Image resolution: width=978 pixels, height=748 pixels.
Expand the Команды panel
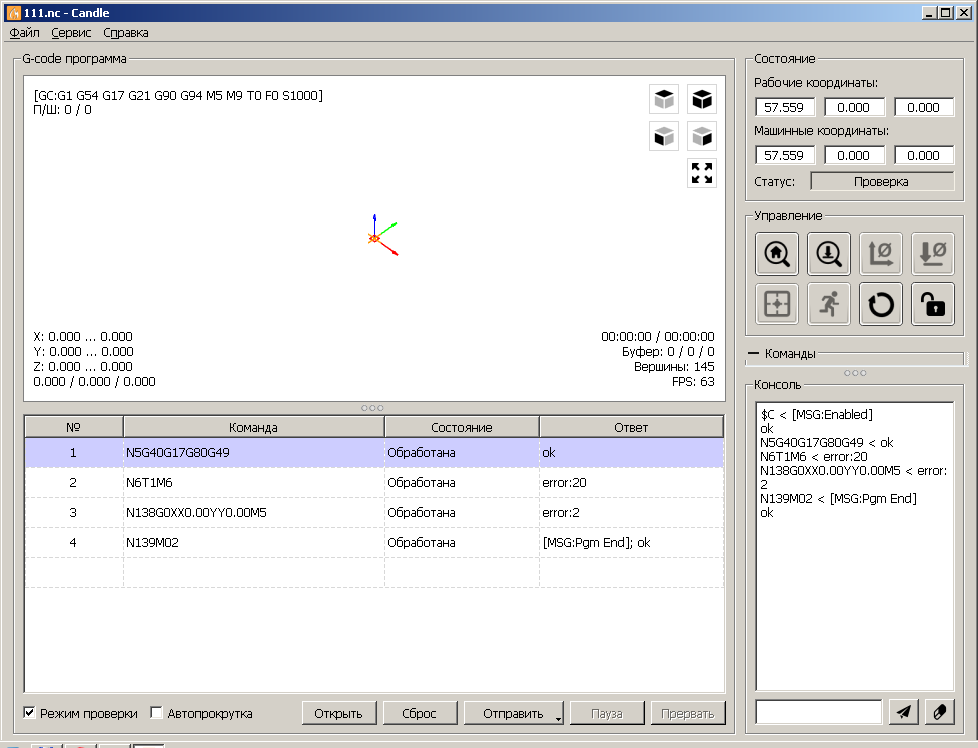pyautogui.click(x=753, y=353)
